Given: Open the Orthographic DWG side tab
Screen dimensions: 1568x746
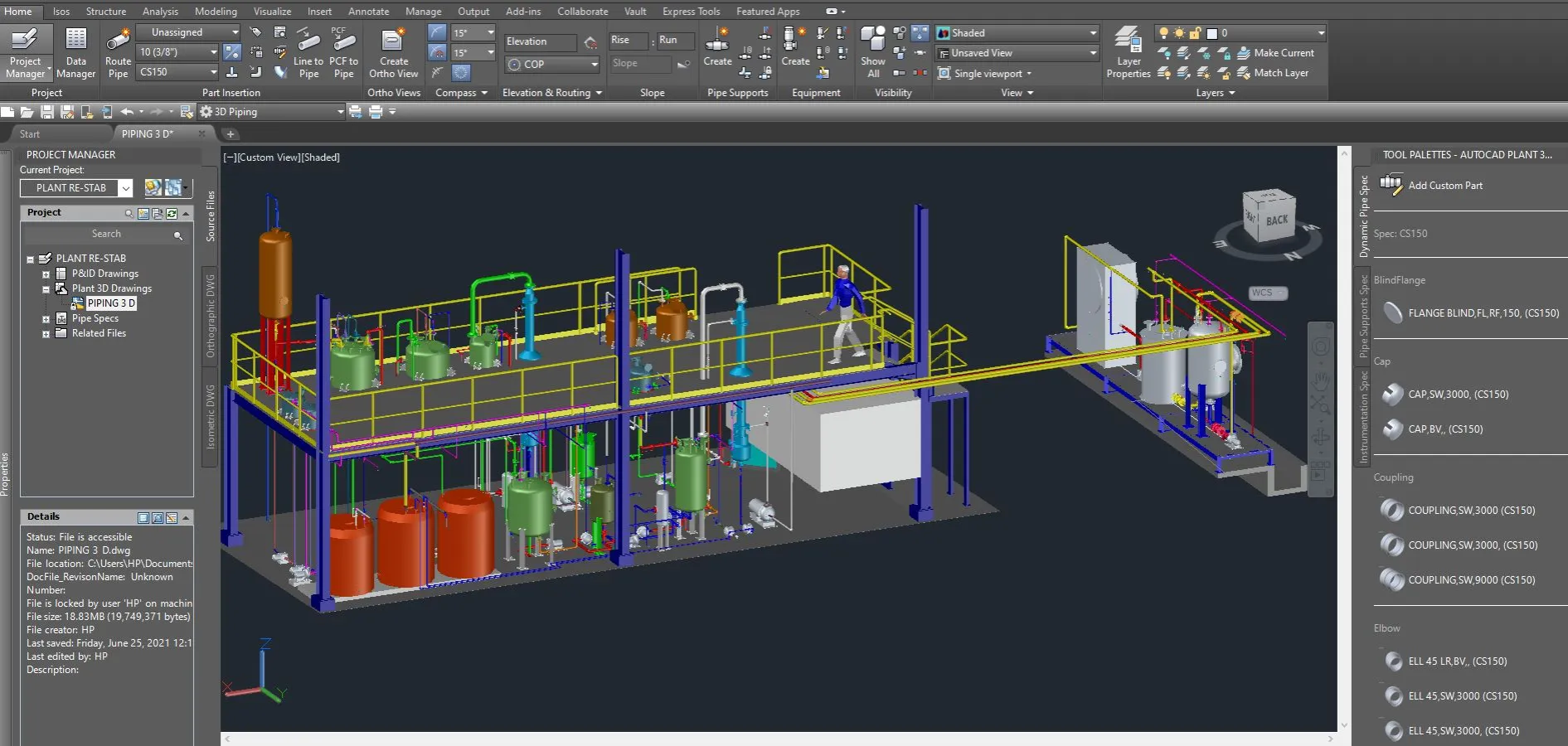Looking at the screenshot, I should click(210, 316).
